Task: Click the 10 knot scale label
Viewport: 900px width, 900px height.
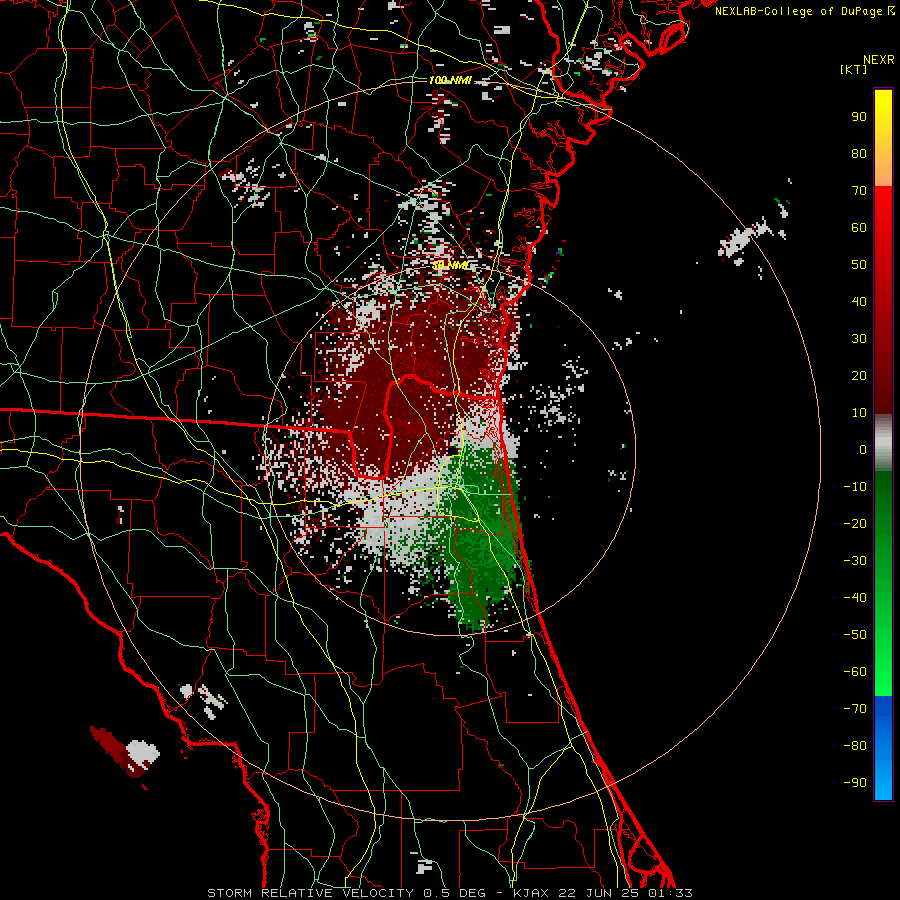Action: coord(859,413)
